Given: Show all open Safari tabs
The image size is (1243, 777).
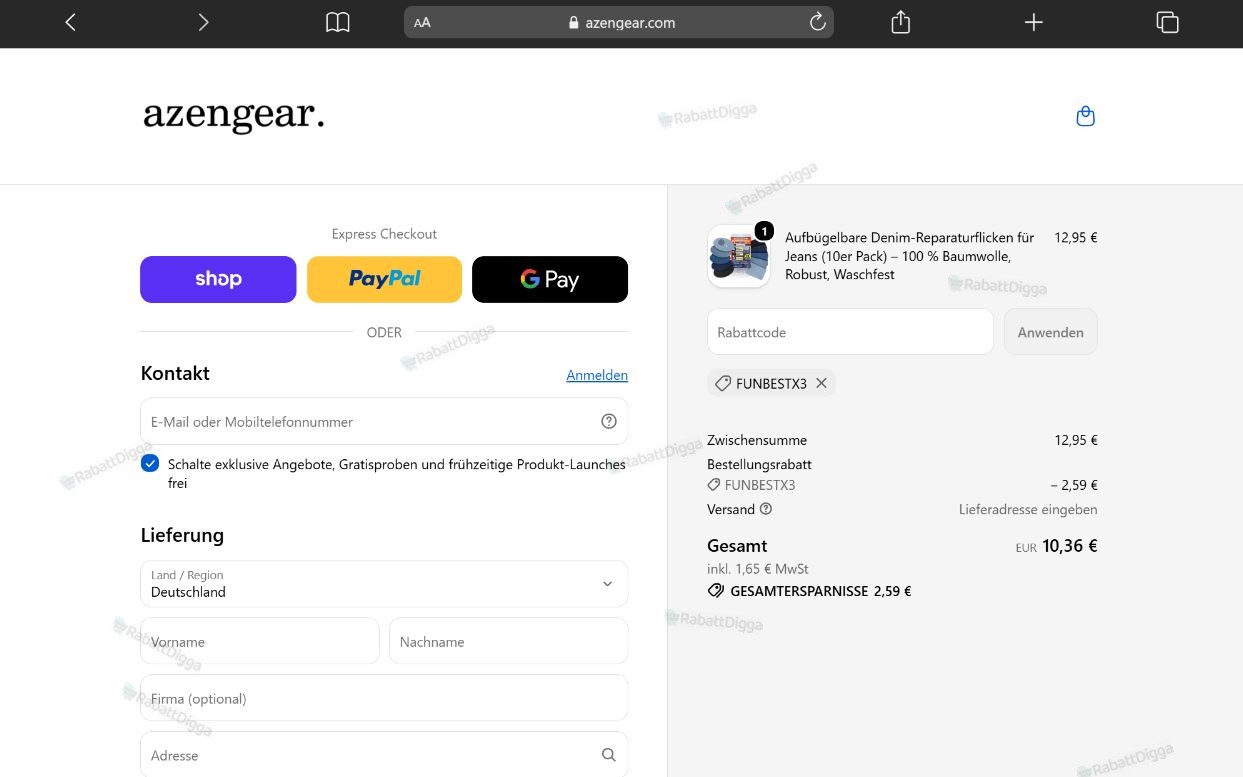Looking at the screenshot, I should point(1167,22).
